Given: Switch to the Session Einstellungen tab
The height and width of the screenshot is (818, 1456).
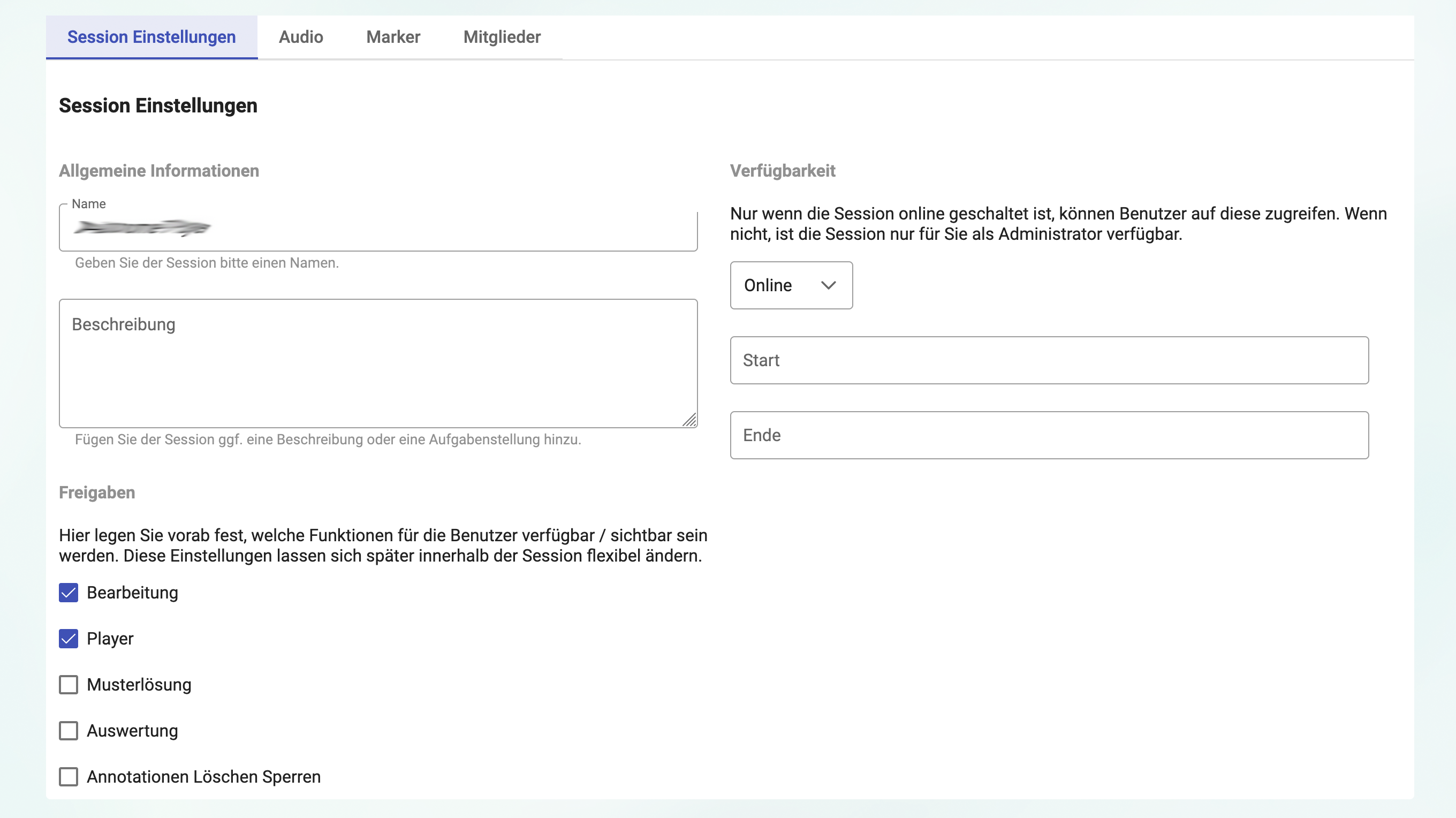Looking at the screenshot, I should coord(151,37).
